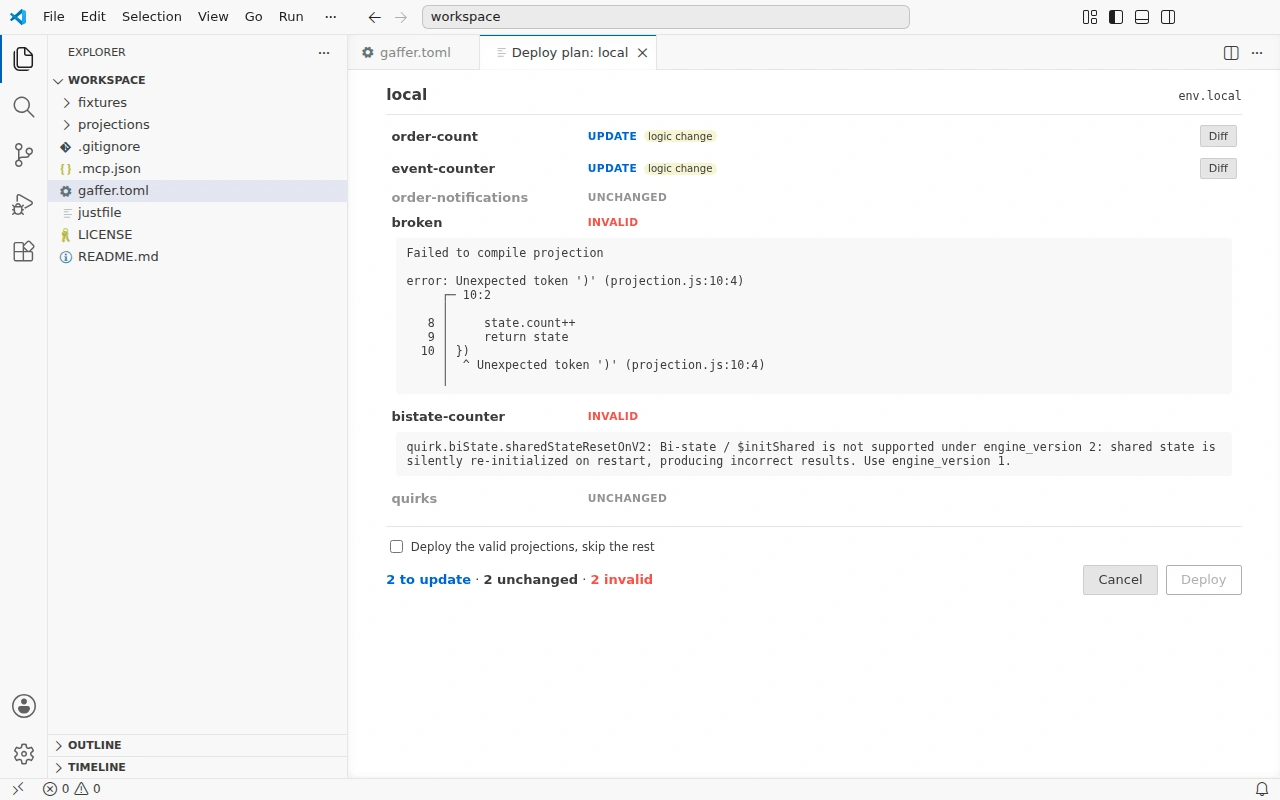Split the editor to the right
The height and width of the screenshot is (800, 1280).
[1231, 53]
